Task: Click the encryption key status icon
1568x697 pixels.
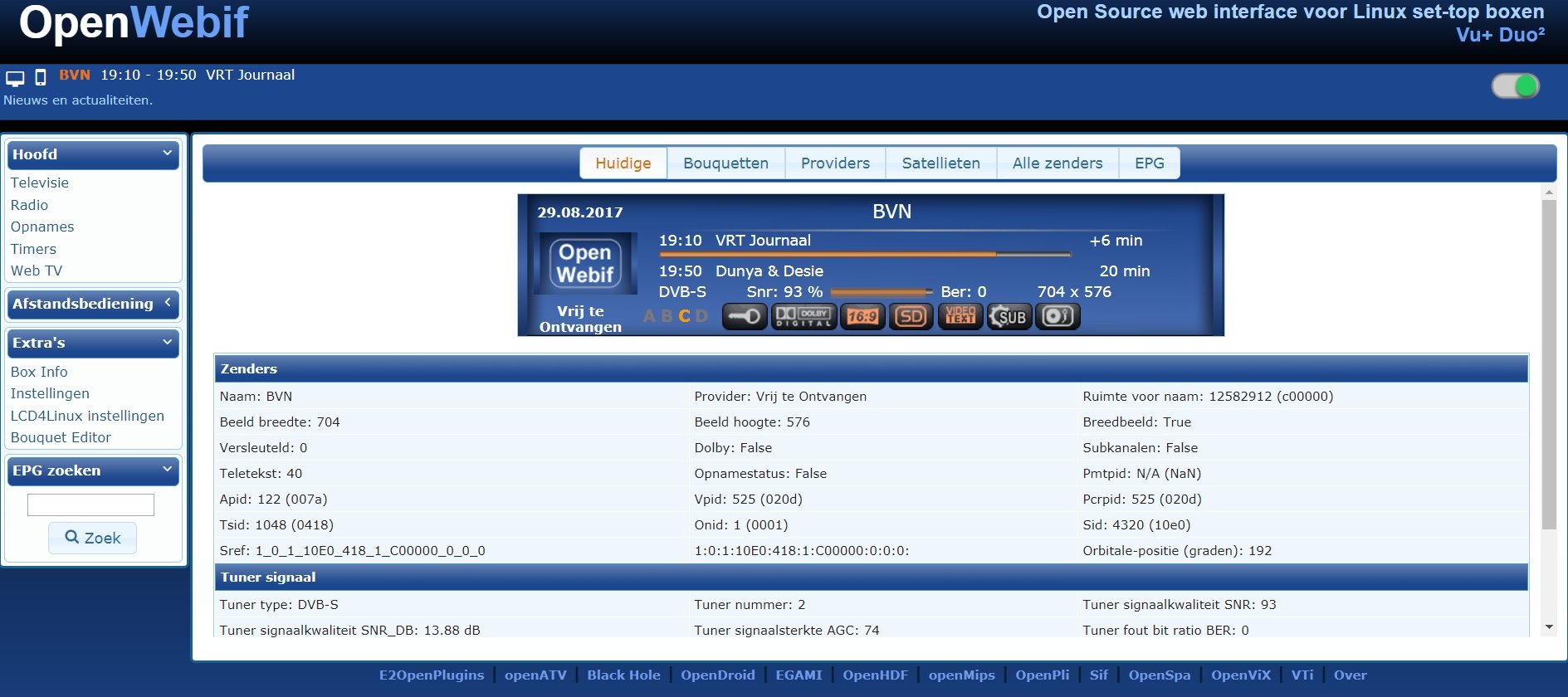Action: pos(745,316)
